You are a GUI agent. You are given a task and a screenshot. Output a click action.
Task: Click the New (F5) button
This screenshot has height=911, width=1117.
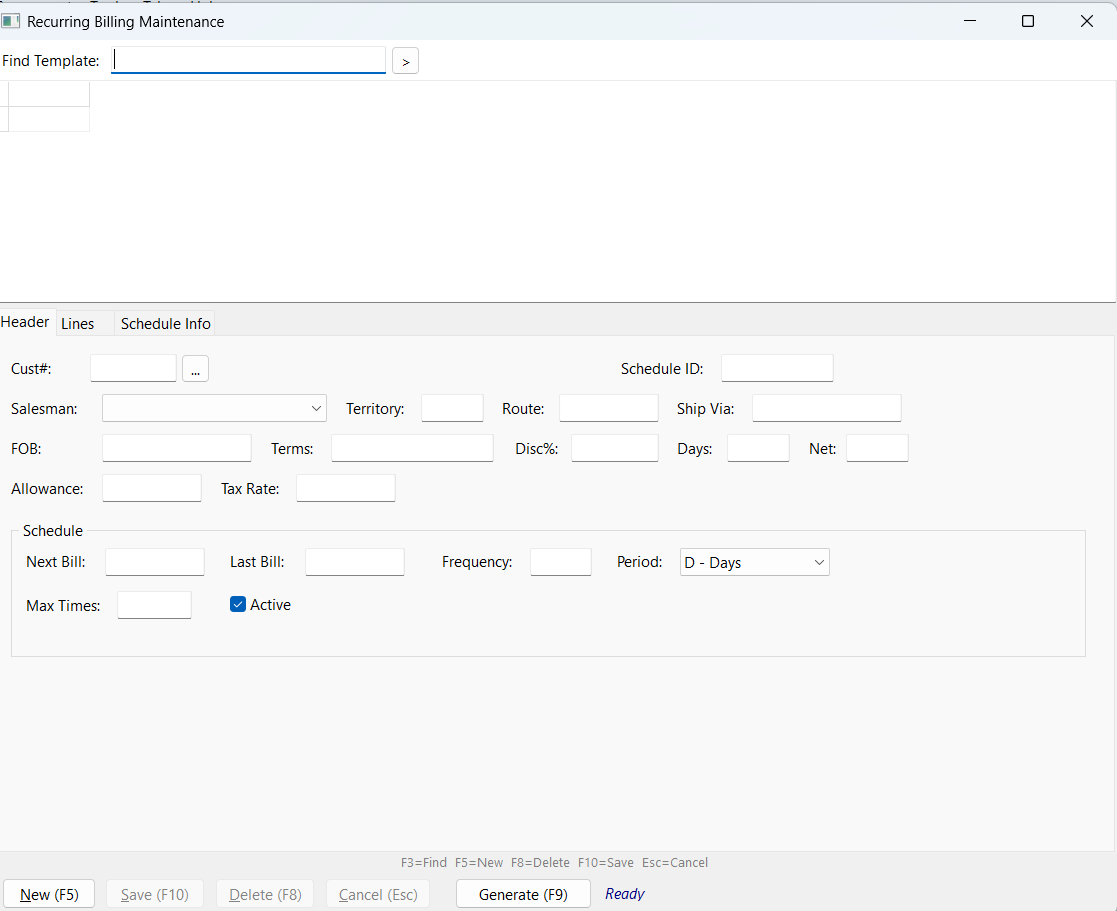click(49, 893)
